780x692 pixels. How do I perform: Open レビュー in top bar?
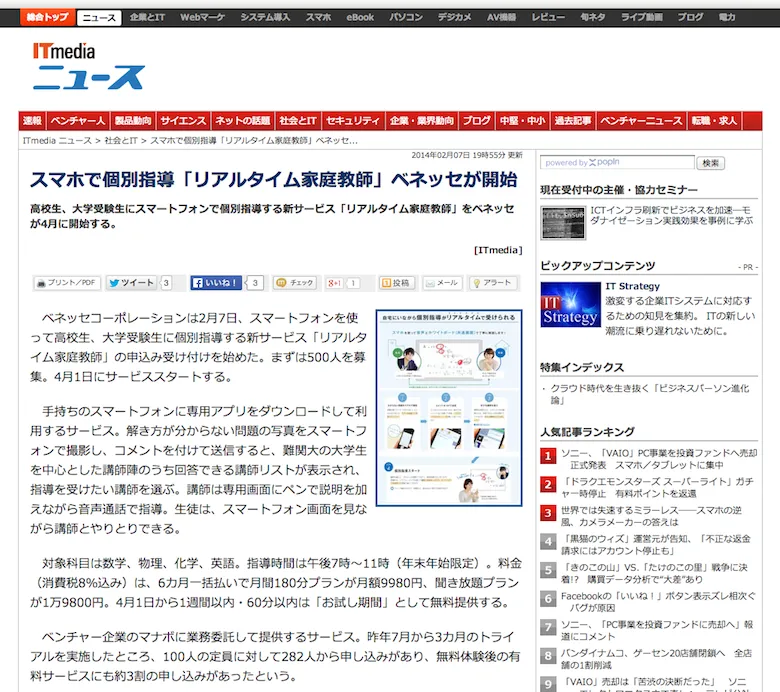pos(548,17)
